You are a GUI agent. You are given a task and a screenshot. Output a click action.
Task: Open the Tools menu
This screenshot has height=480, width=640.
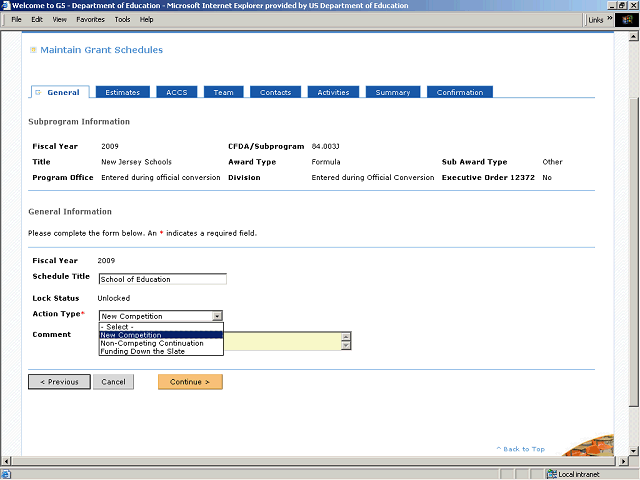pyautogui.click(x=122, y=19)
